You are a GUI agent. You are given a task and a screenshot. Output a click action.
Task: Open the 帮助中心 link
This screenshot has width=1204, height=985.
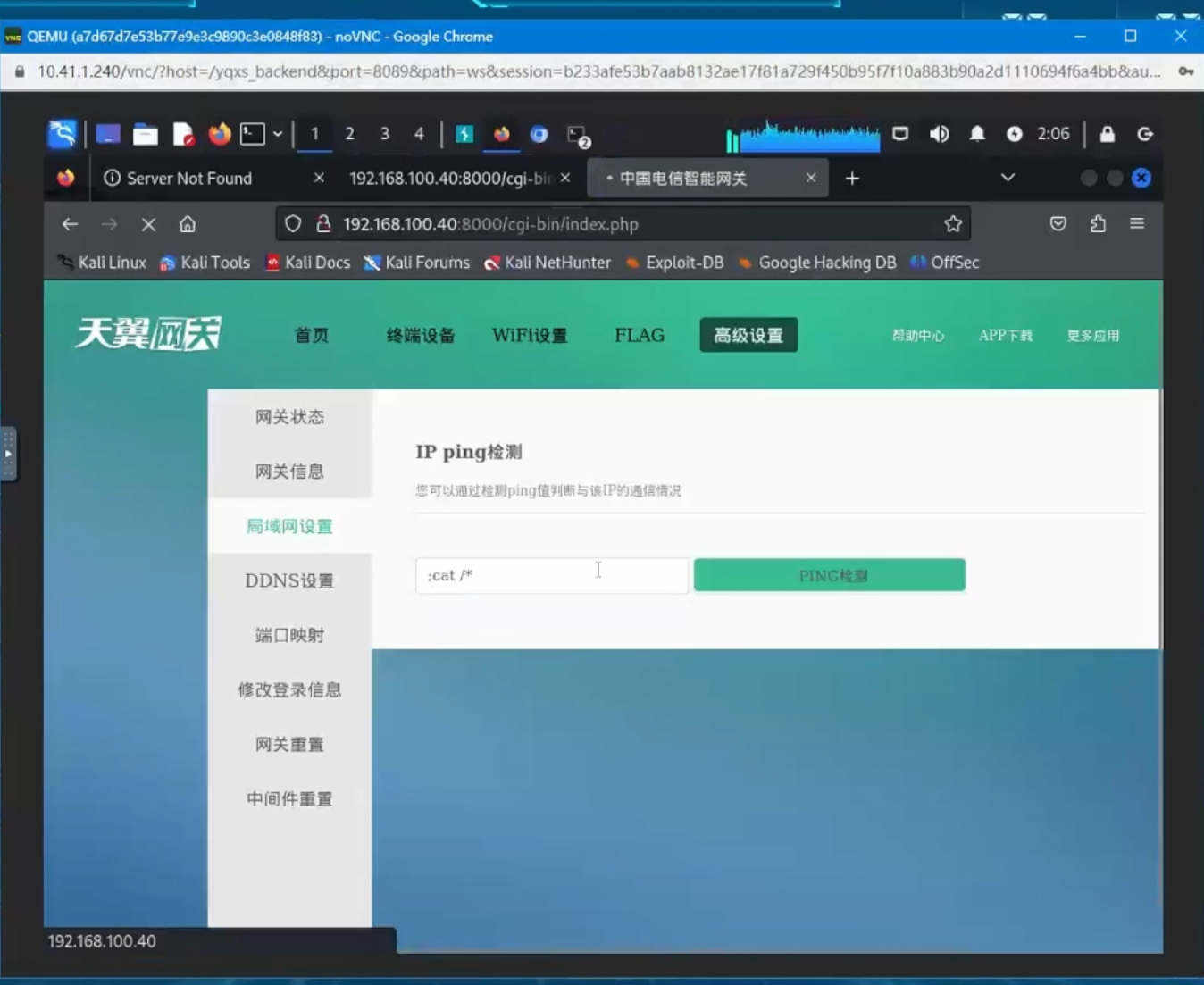[x=918, y=336]
